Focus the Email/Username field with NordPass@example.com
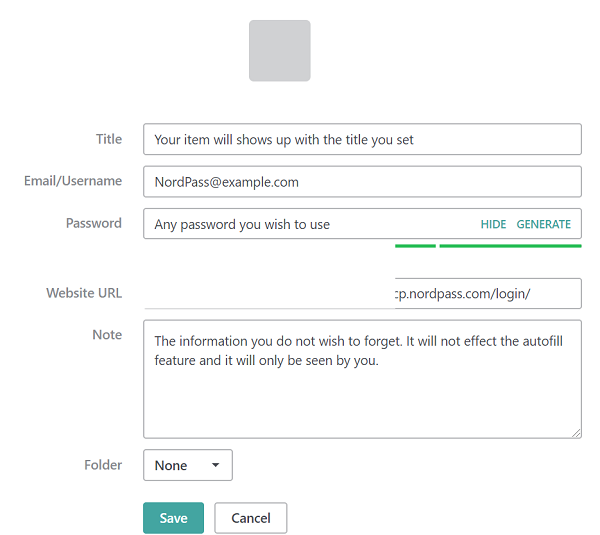The image size is (600, 535). (362, 182)
